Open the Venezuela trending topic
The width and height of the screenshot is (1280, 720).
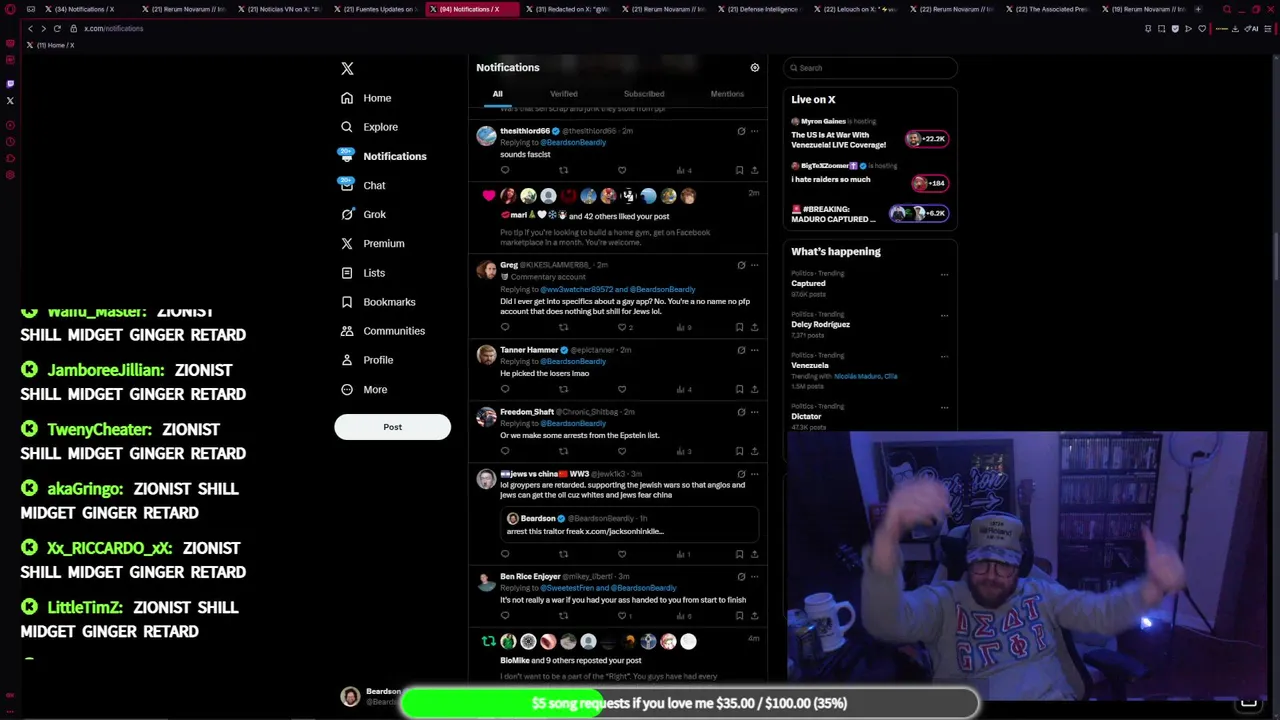pos(810,365)
